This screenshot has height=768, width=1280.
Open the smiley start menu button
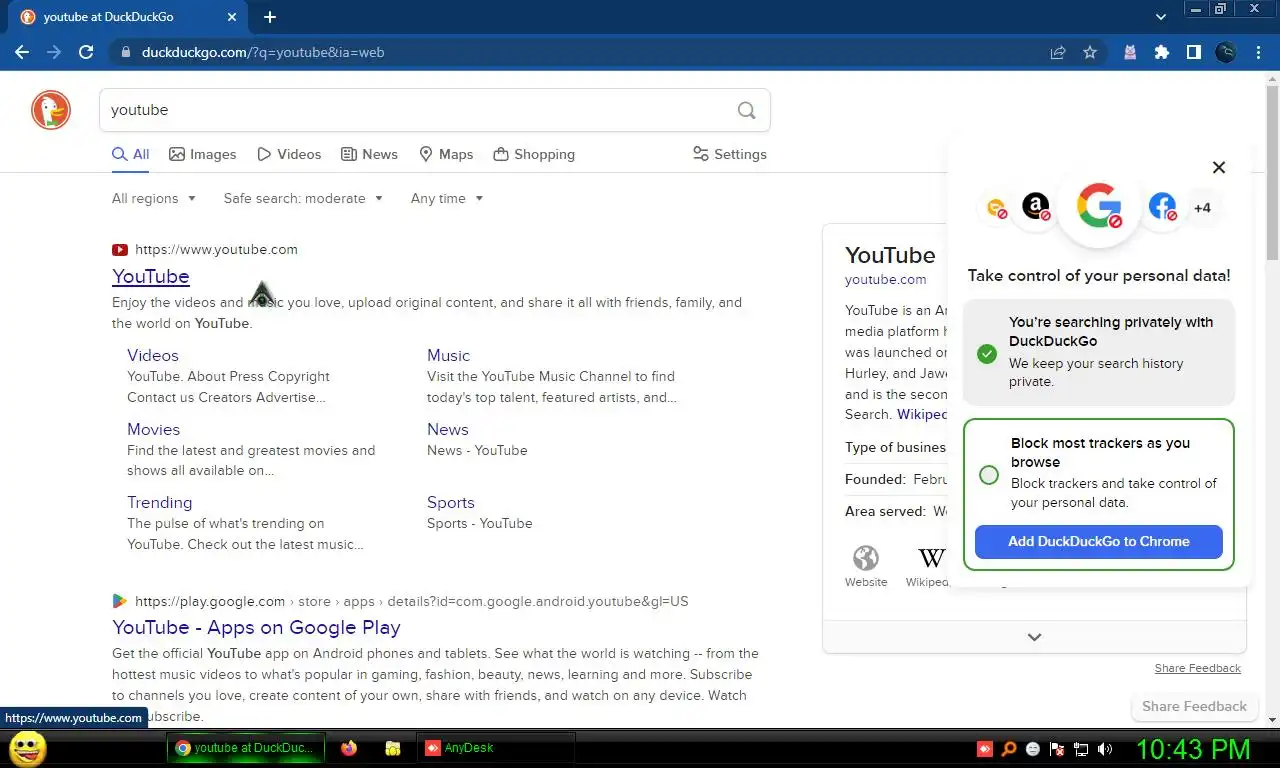coord(27,748)
